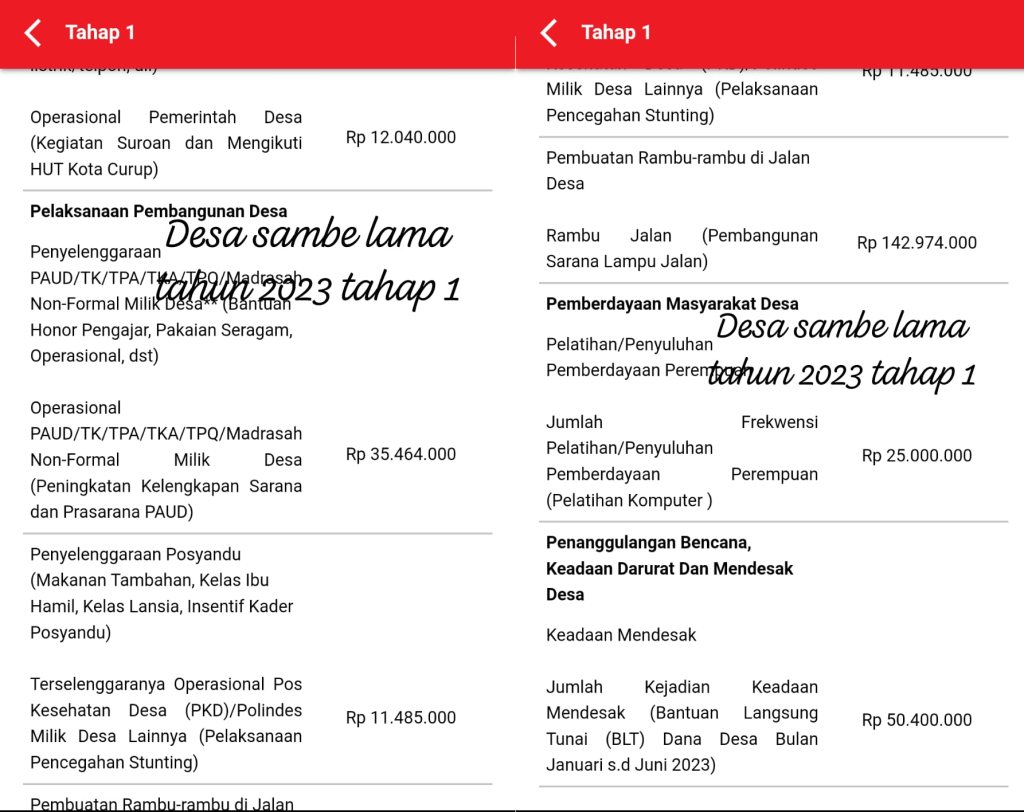Tap the back arrow in the left screen header

tap(33, 33)
